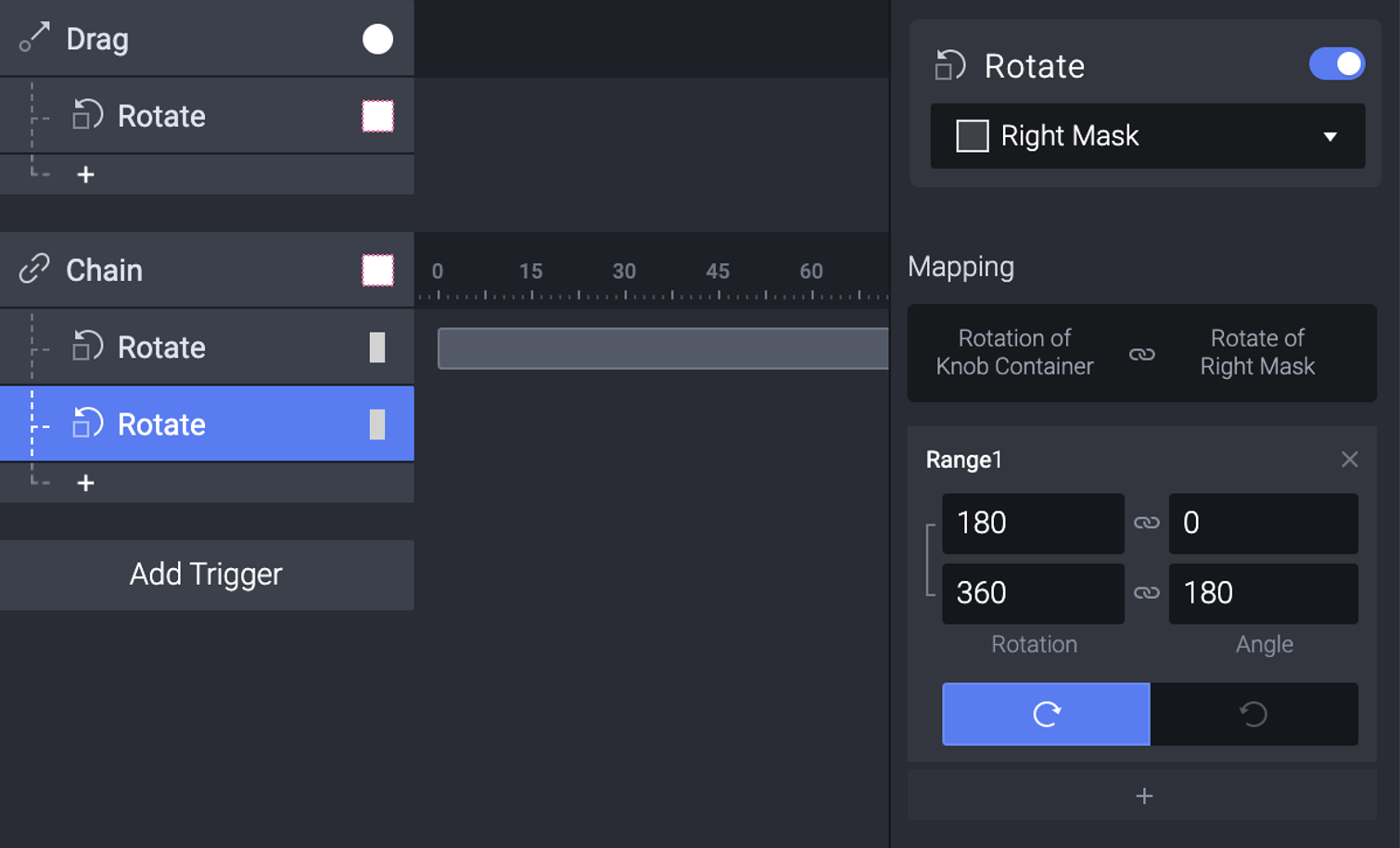Click the Chain trigger link icon
The image size is (1400, 848).
click(x=34, y=270)
